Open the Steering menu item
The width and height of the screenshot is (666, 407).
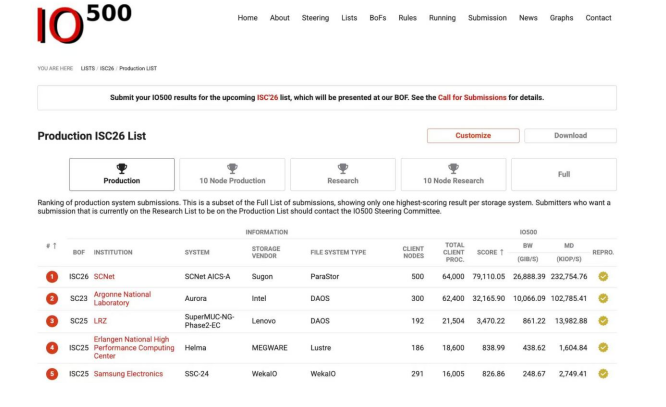pos(315,18)
